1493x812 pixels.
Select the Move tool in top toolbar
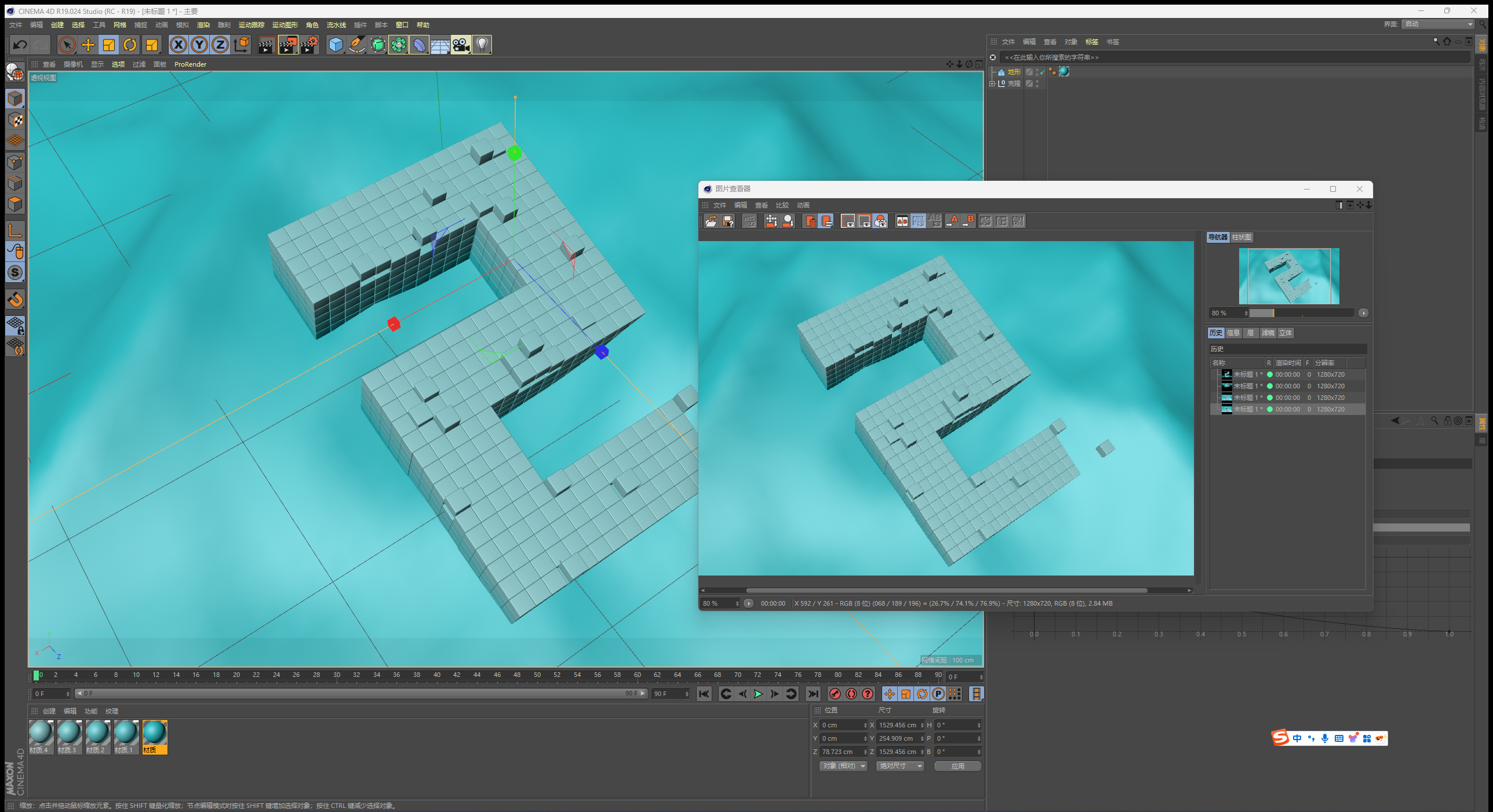pos(88,45)
